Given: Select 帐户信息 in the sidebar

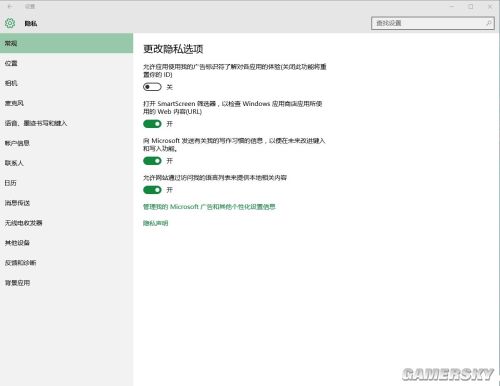Looking at the screenshot, I should click(x=66, y=143).
